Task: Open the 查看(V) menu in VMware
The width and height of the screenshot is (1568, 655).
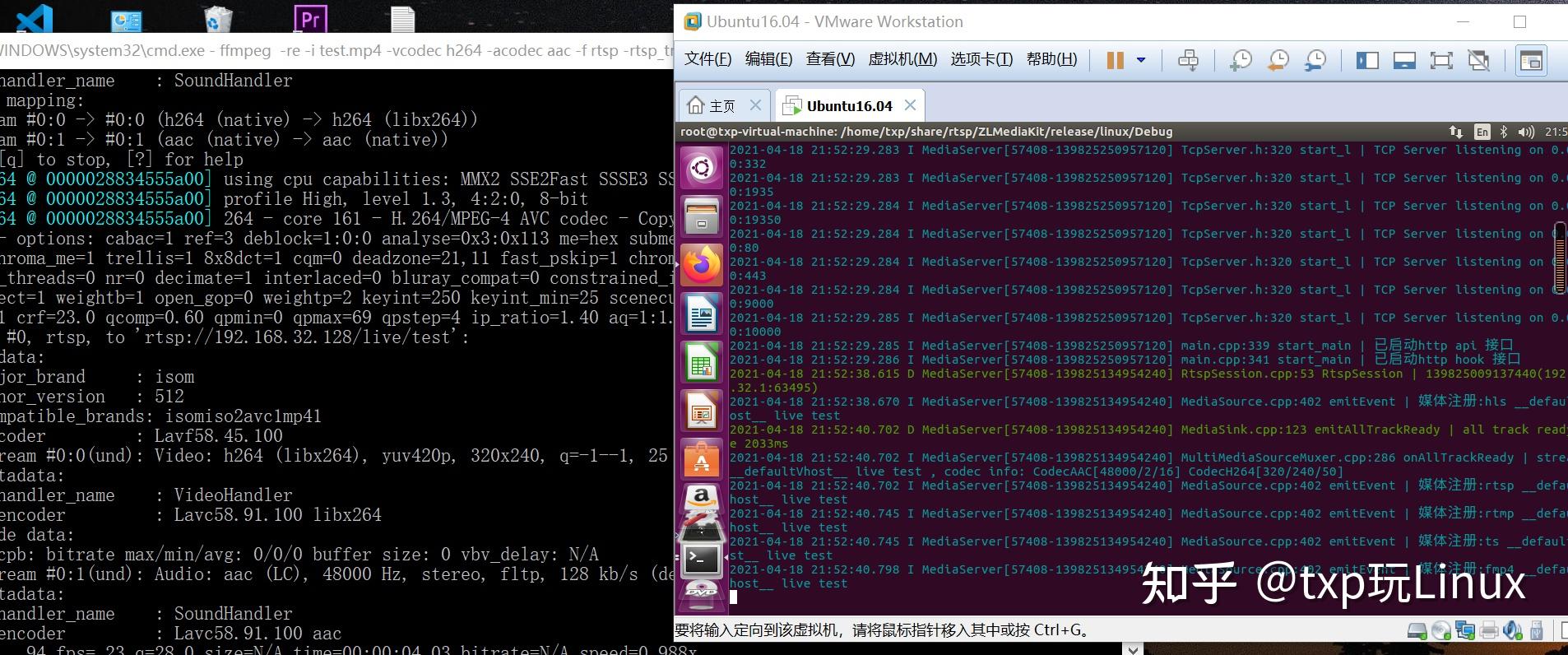Action: (x=830, y=59)
